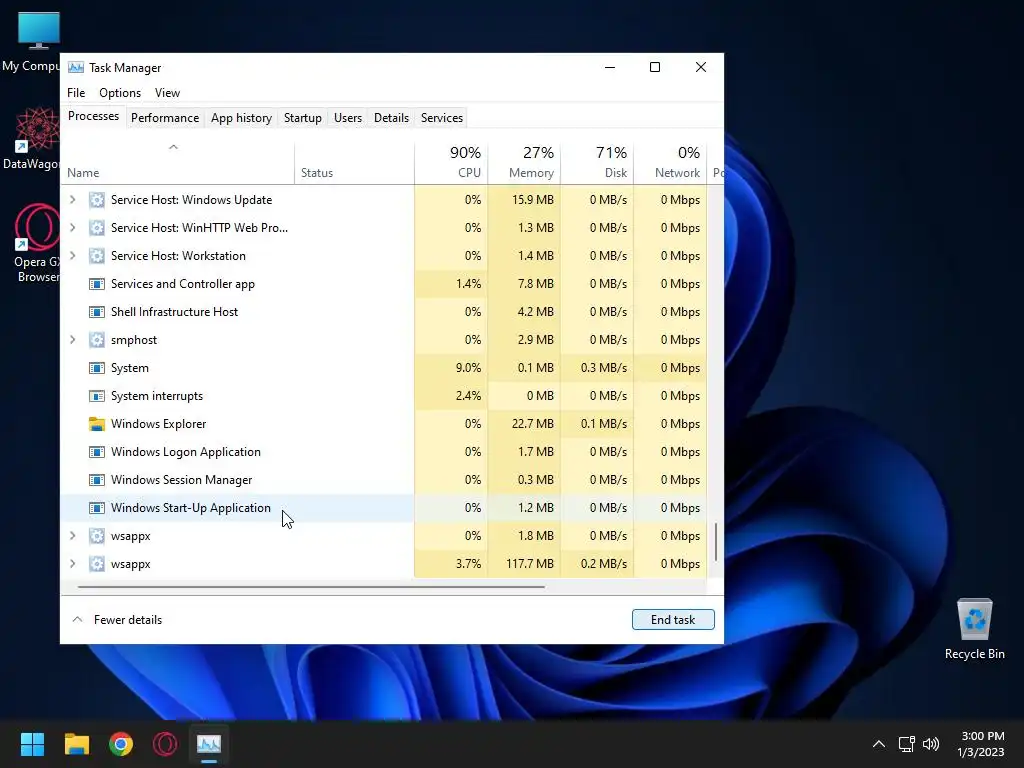Select the System interrupts process name
This screenshot has height=768, width=1024.
point(157,396)
